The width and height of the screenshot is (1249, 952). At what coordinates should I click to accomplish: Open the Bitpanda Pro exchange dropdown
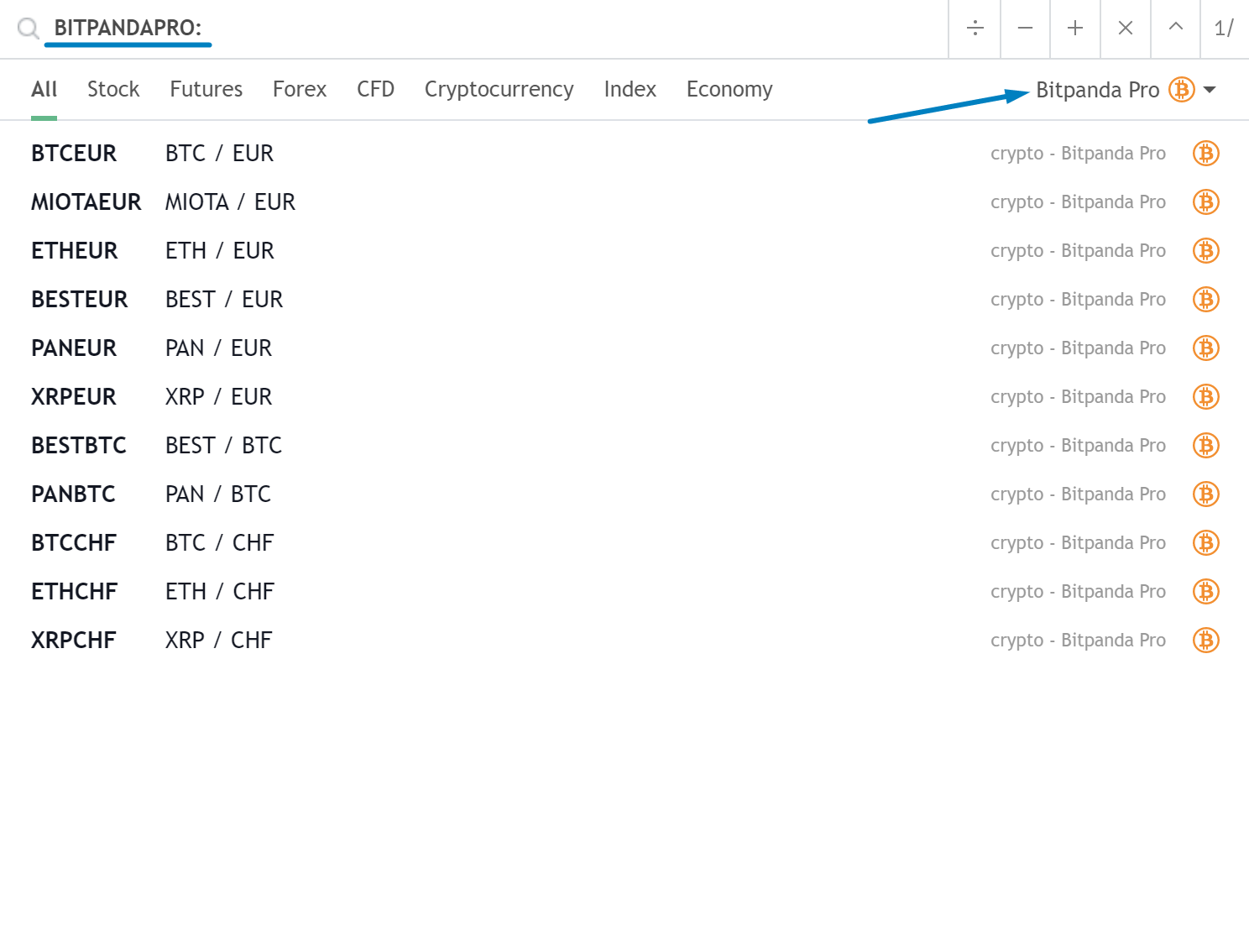pyautogui.click(x=1126, y=90)
